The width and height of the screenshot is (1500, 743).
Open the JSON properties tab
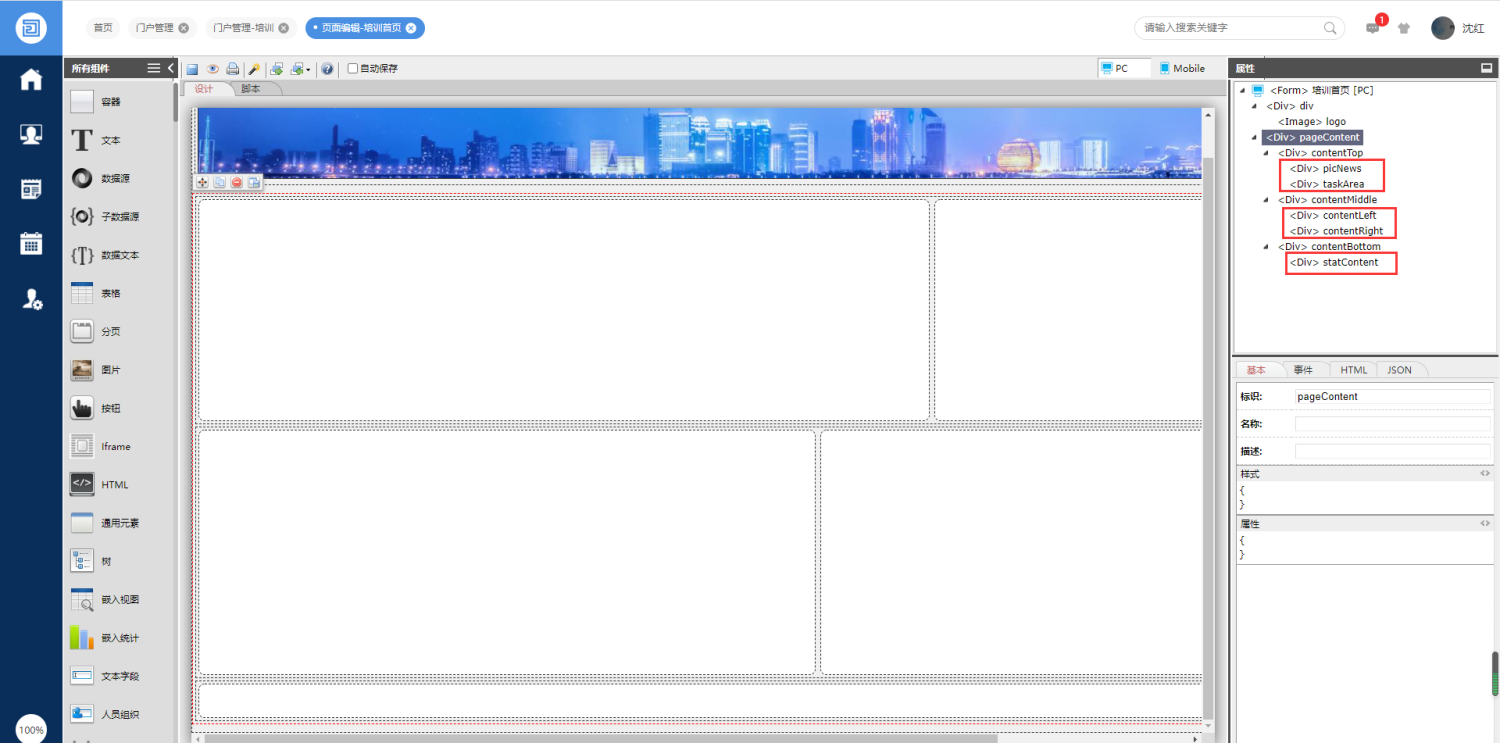(1400, 370)
